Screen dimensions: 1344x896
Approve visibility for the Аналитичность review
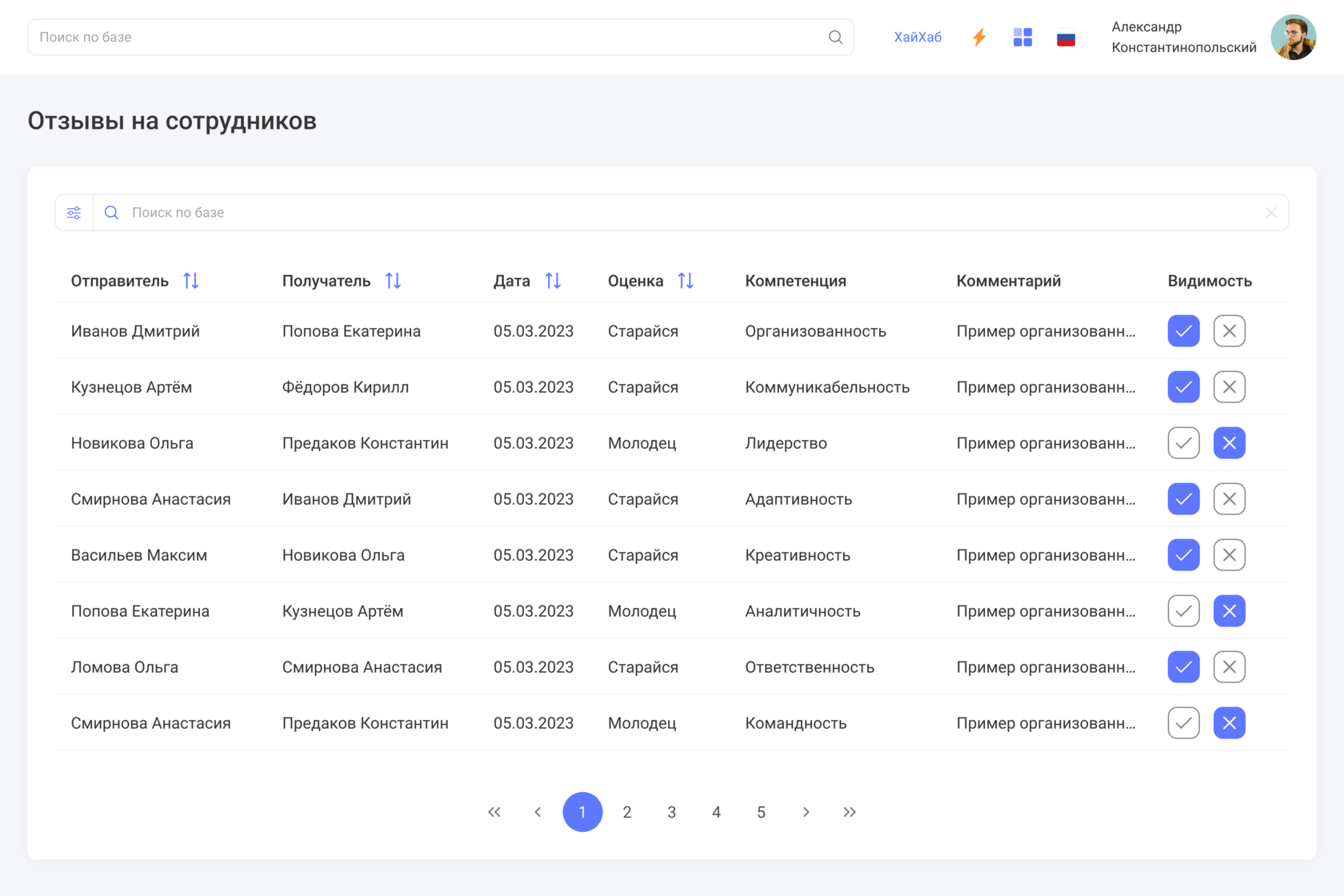click(1184, 611)
